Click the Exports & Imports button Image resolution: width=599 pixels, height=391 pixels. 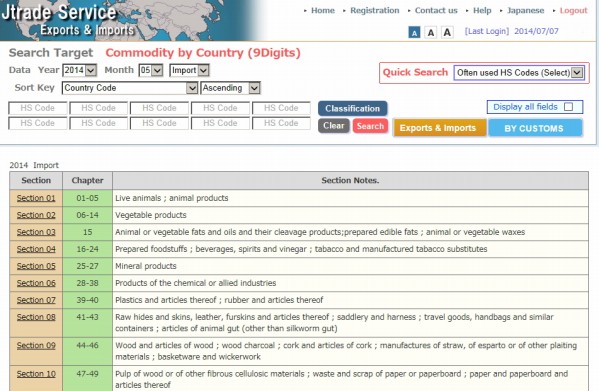(440, 128)
